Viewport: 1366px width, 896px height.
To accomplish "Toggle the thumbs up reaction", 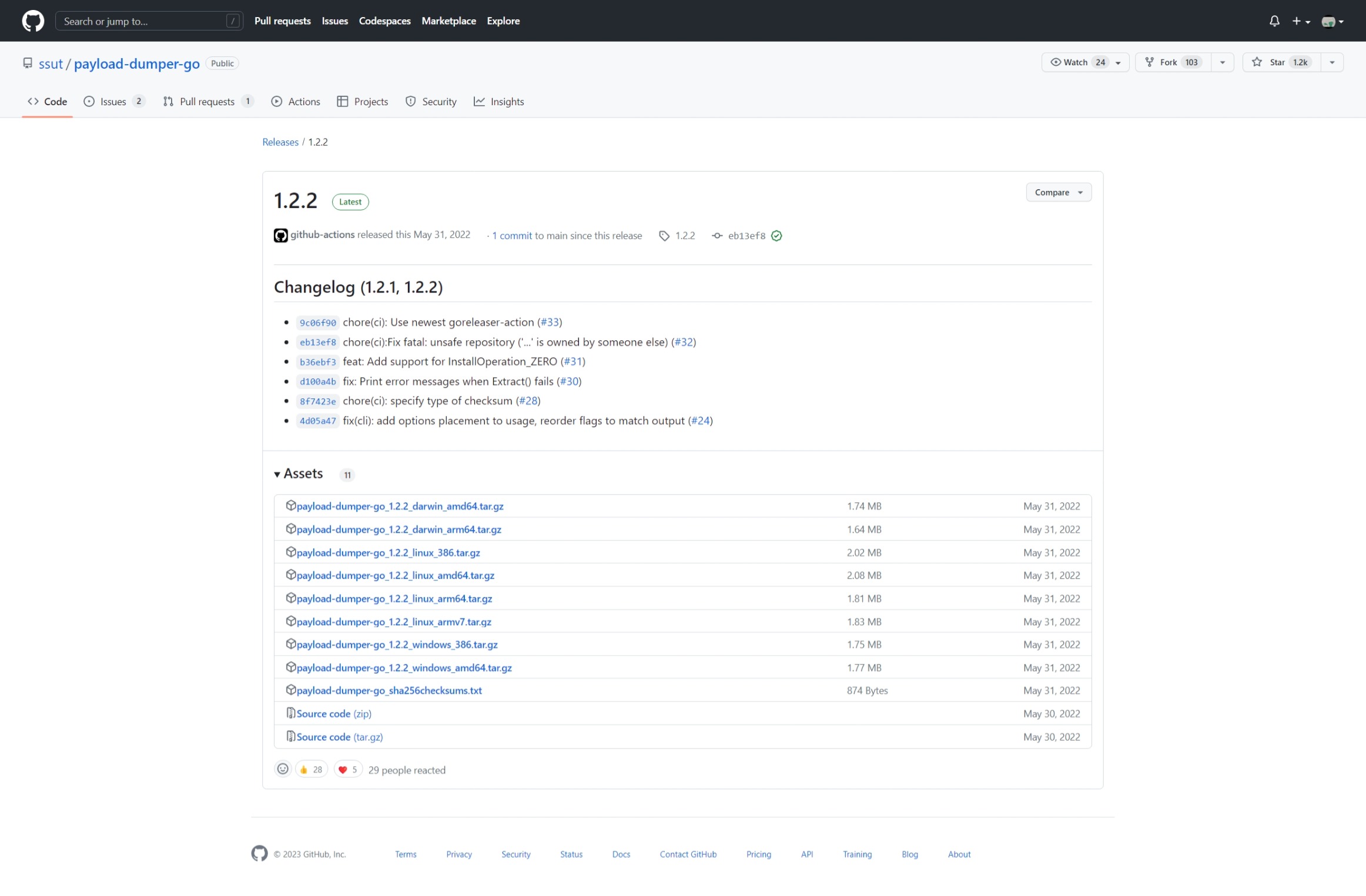I will click(311, 769).
